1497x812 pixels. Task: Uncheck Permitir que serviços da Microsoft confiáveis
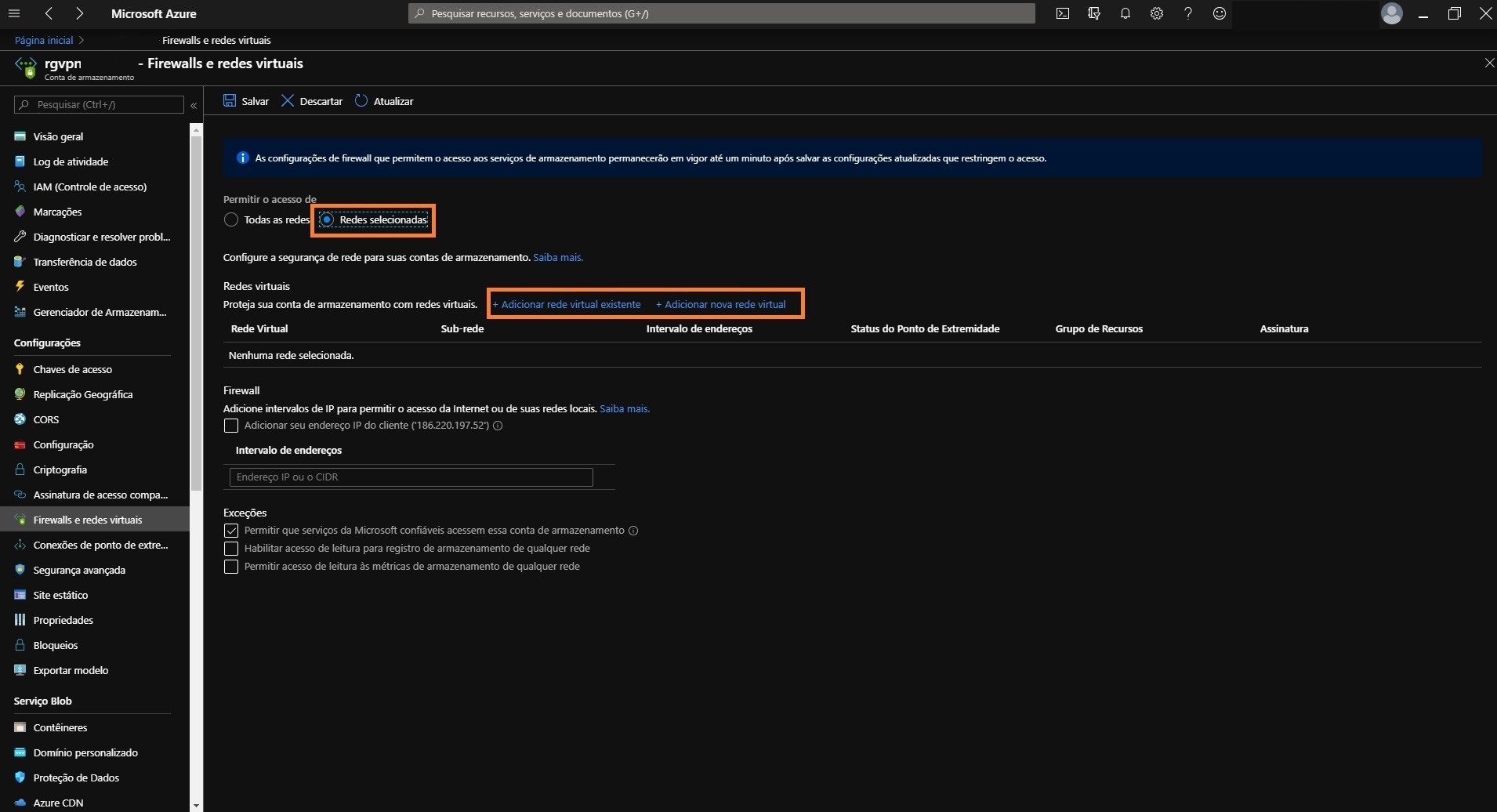[x=231, y=531]
